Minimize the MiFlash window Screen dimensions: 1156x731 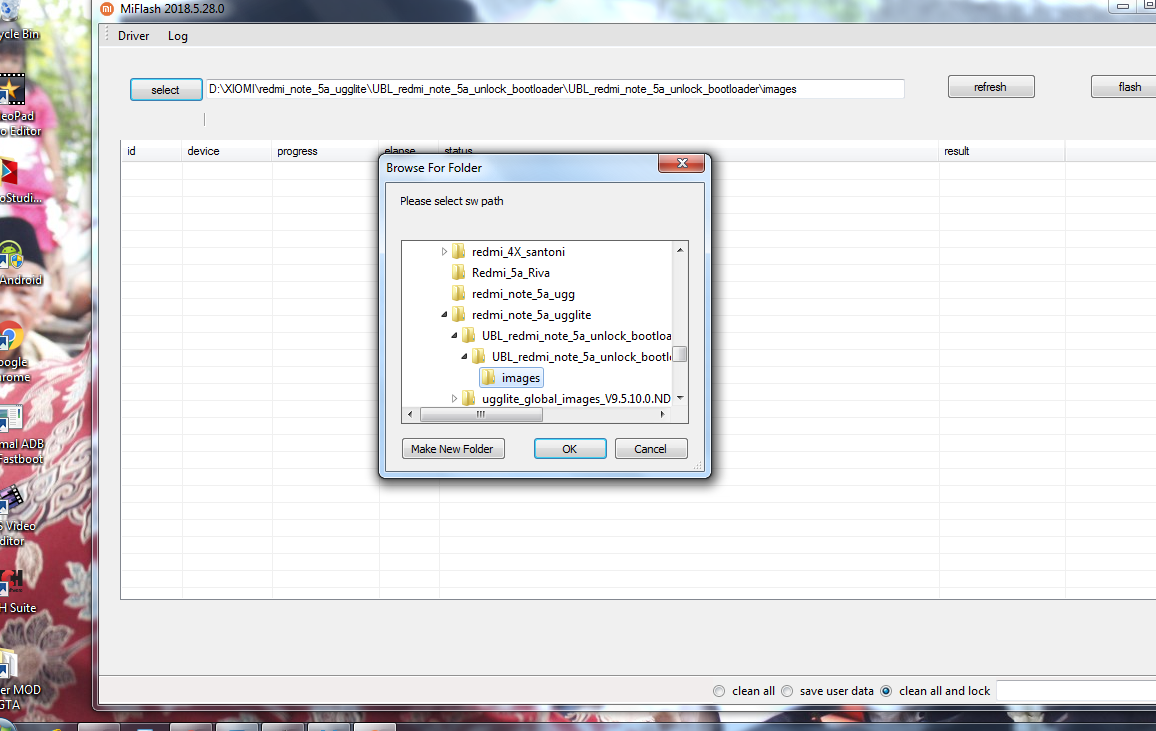(x=1123, y=6)
